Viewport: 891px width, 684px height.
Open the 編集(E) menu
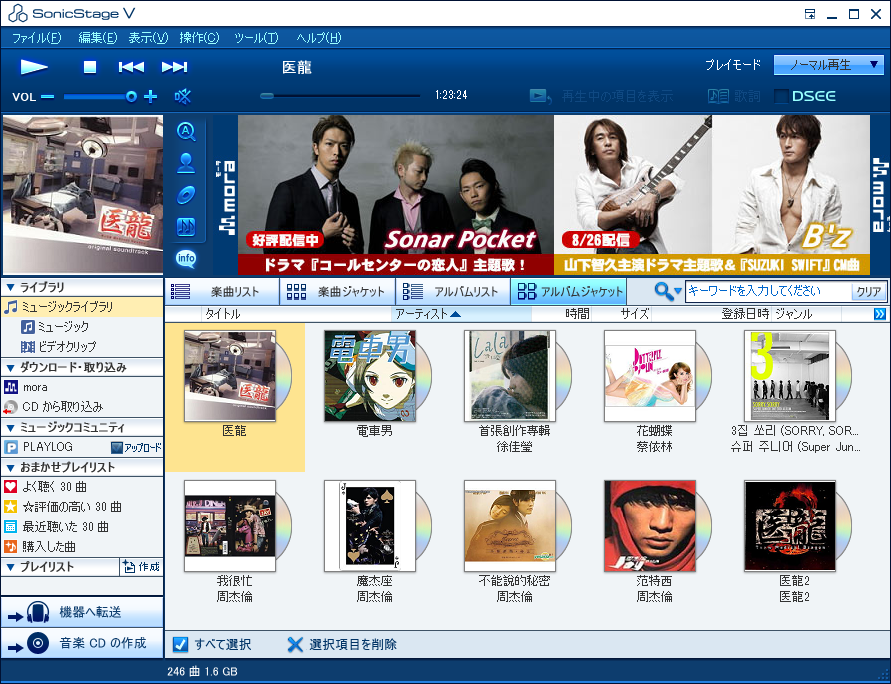pyautogui.click(x=98, y=37)
